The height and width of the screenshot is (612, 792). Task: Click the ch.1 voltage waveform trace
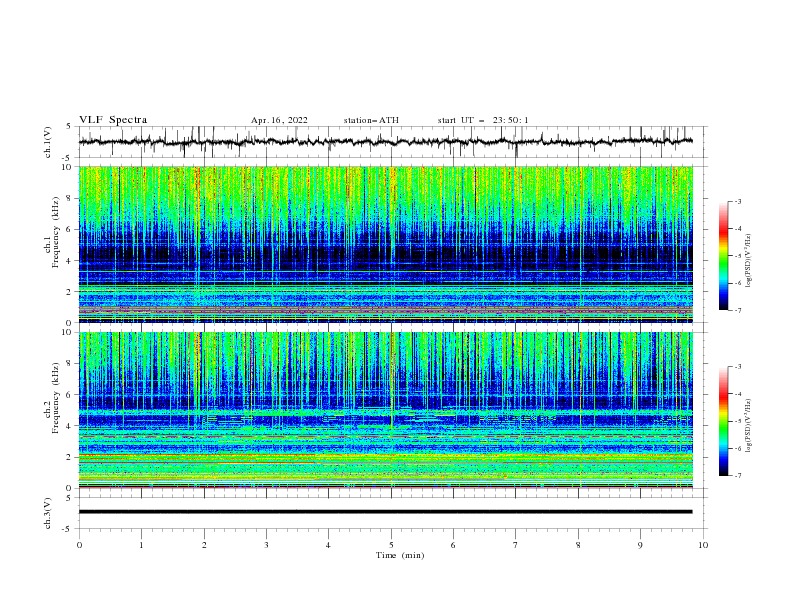pyautogui.click(x=386, y=142)
